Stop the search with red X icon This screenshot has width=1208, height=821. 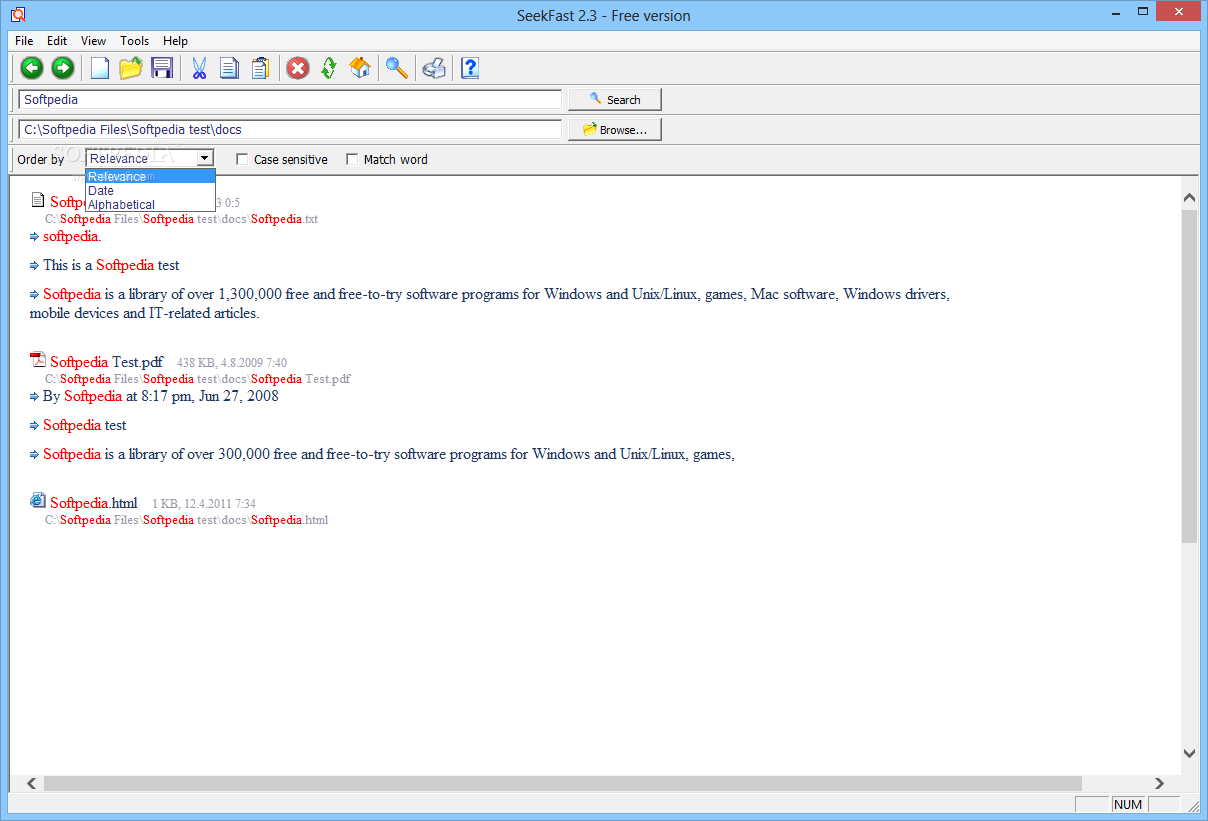(x=298, y=68)
